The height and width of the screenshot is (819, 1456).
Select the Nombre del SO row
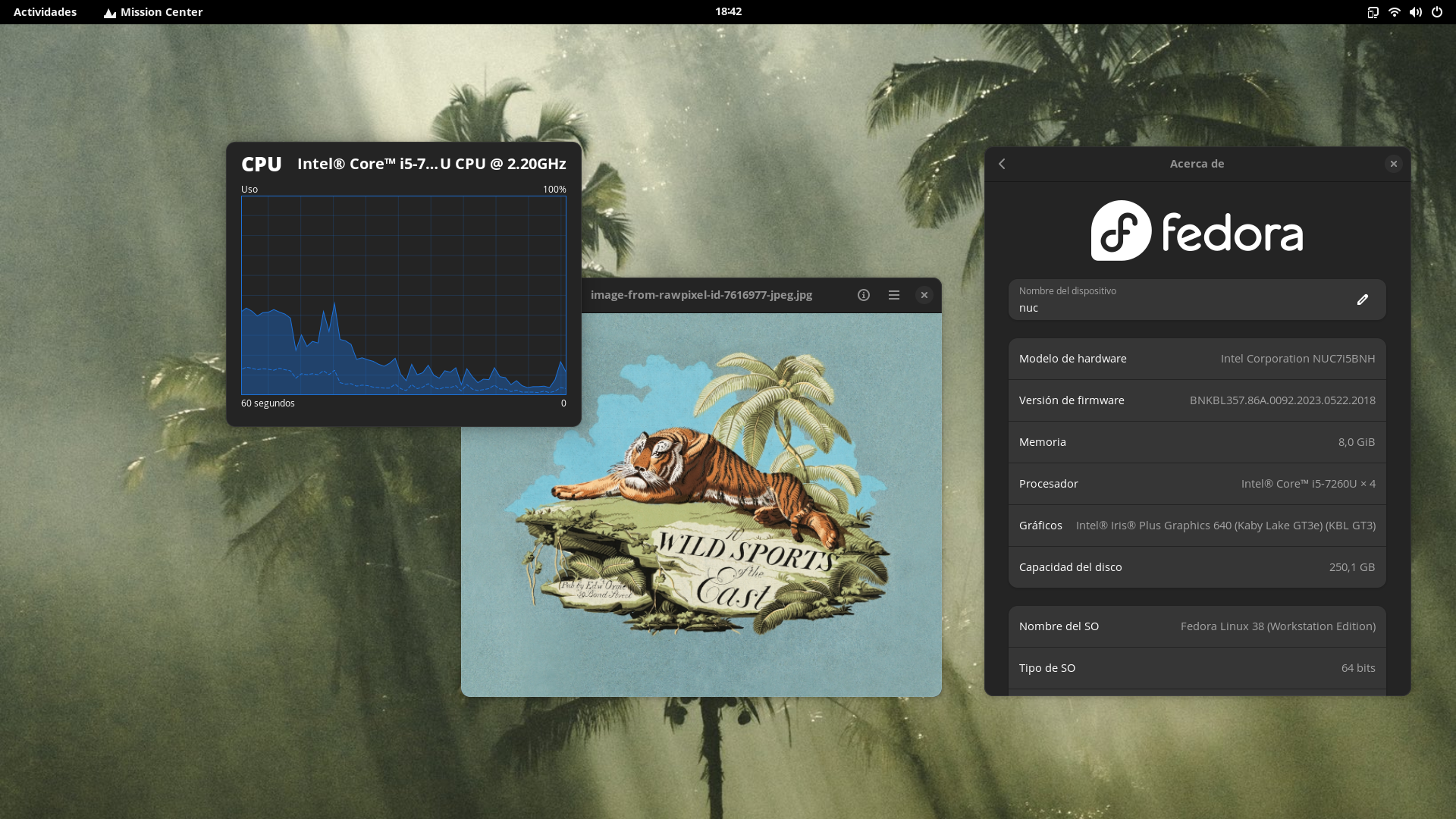pos(1197,626)
